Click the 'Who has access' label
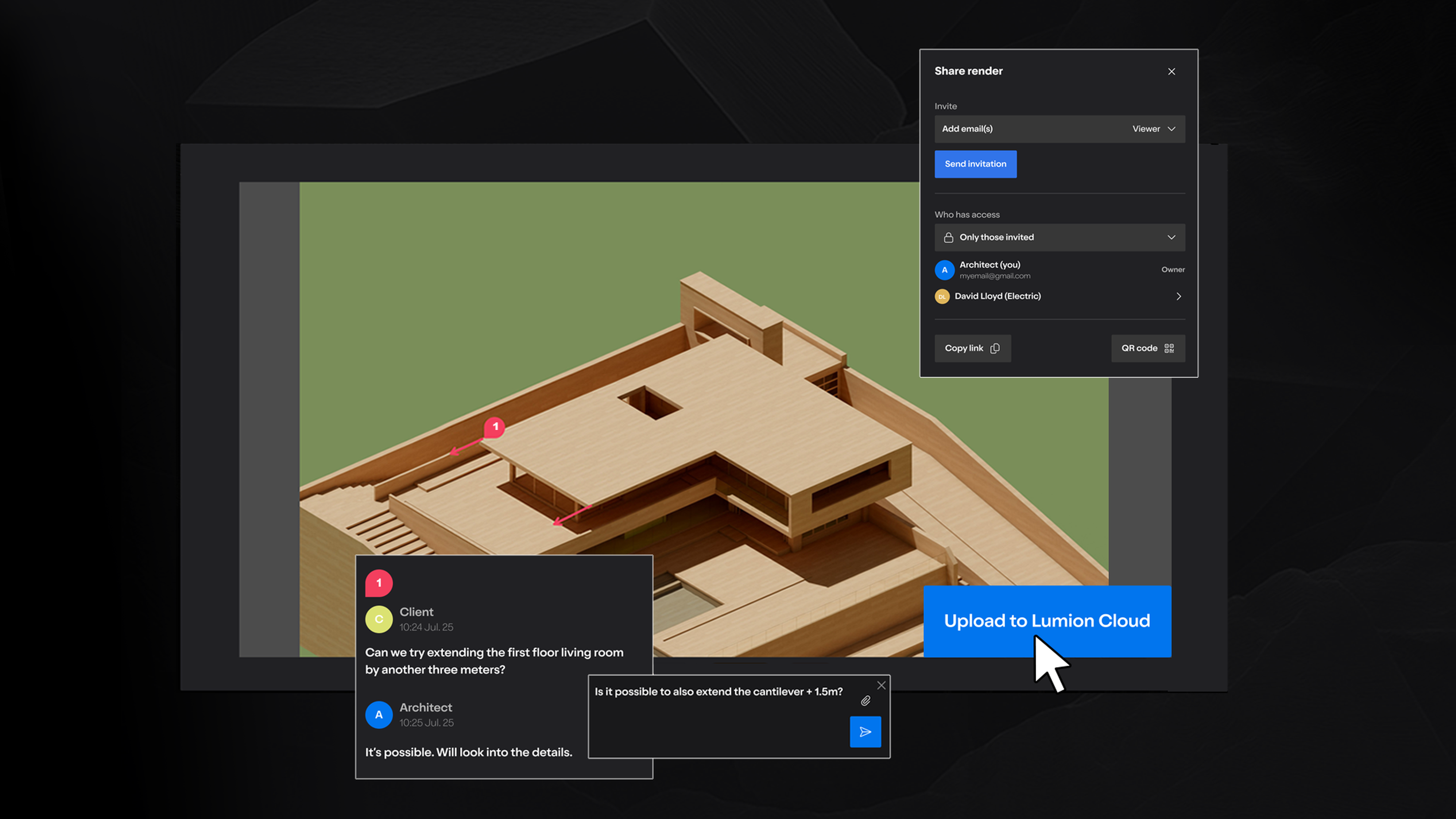1456x819 pixels. point(967,215)
